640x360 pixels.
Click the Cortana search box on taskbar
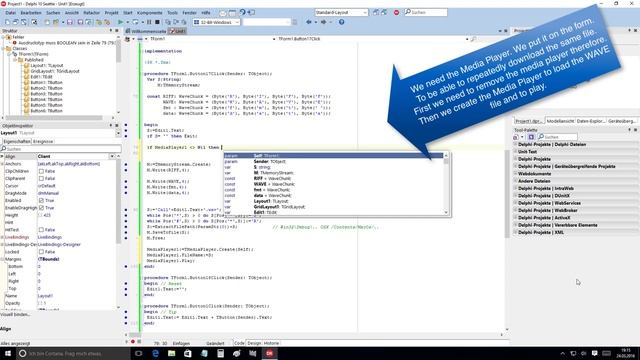pos(73,353)
